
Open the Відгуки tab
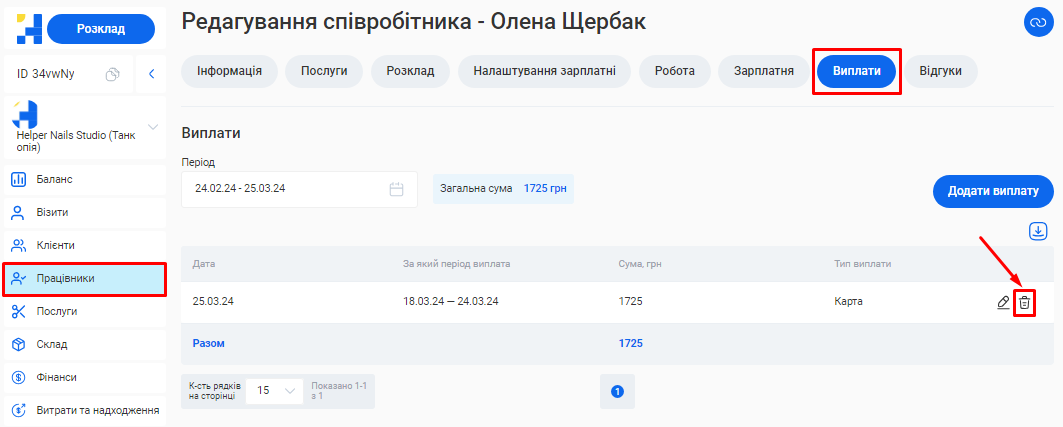[940, 71]
